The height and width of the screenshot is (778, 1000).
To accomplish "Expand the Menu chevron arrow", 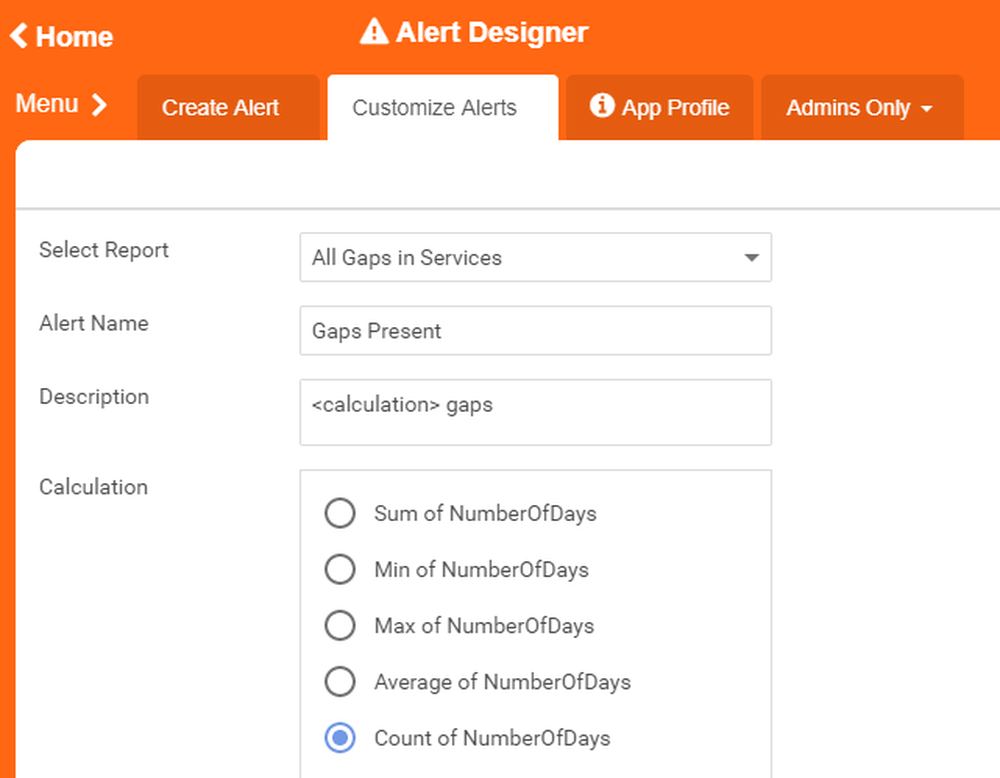I will (x=99, y=105).
